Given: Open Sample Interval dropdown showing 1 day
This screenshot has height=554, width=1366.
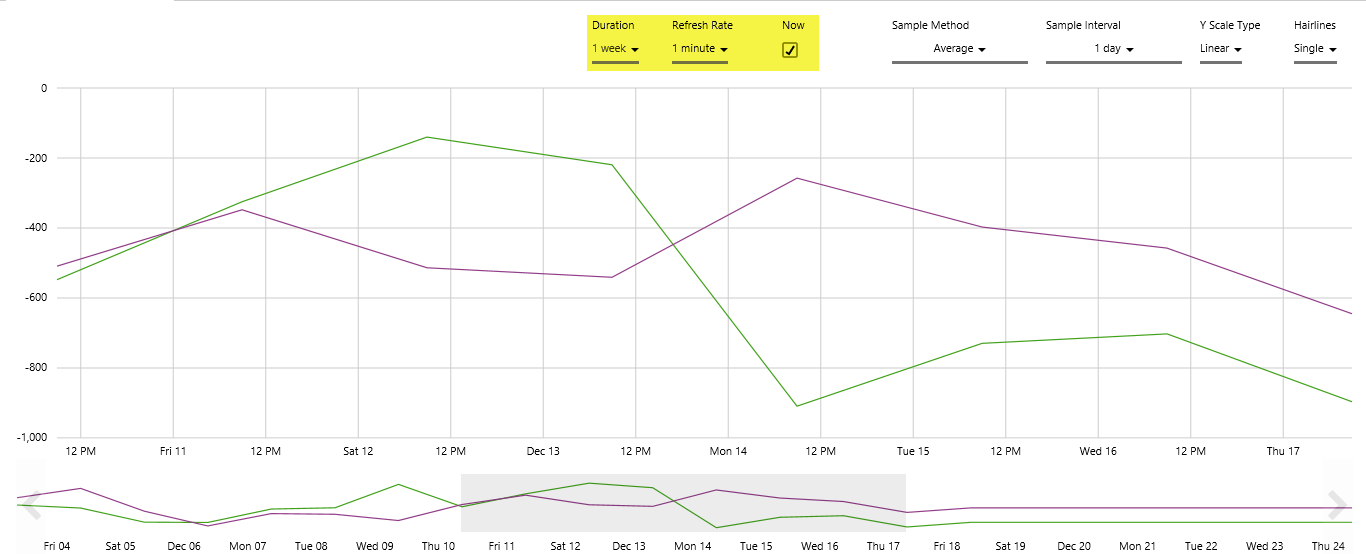Looking at the screenshot, I should pyautogui.click(x=1113, y=49).
